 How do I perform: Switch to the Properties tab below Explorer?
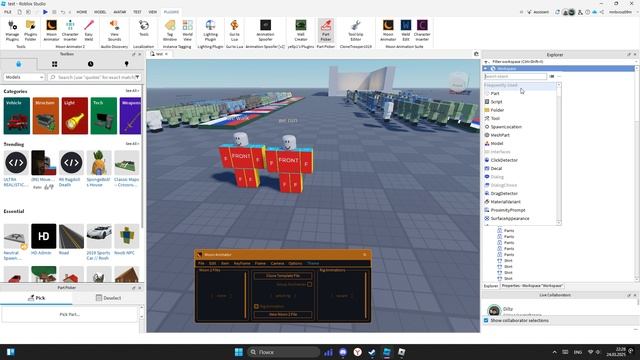tap(532, 286)
